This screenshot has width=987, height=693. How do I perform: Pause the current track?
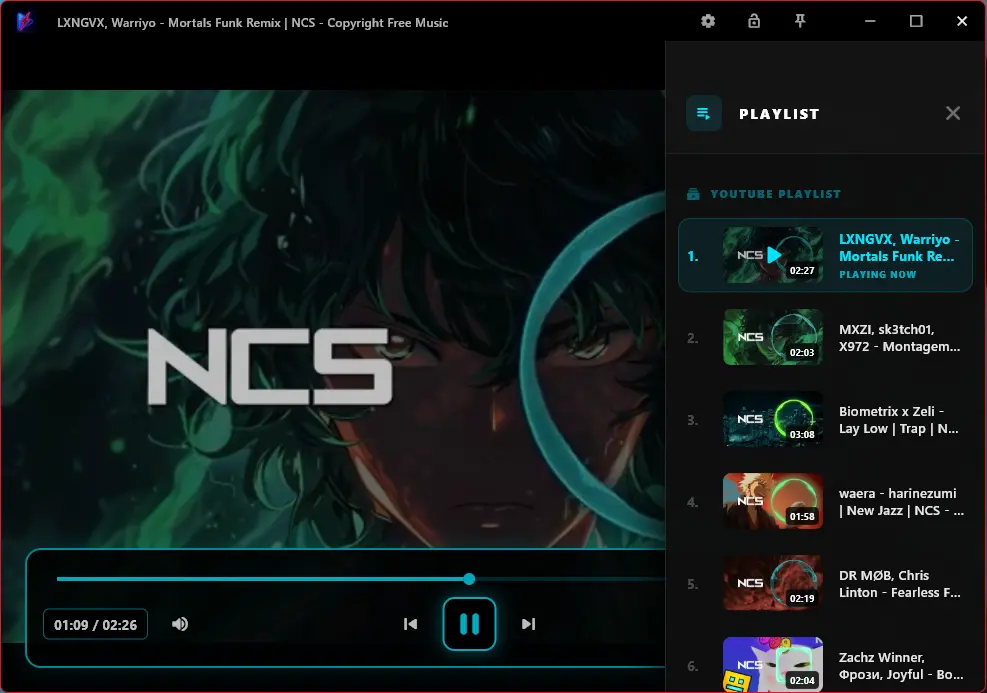470,624
